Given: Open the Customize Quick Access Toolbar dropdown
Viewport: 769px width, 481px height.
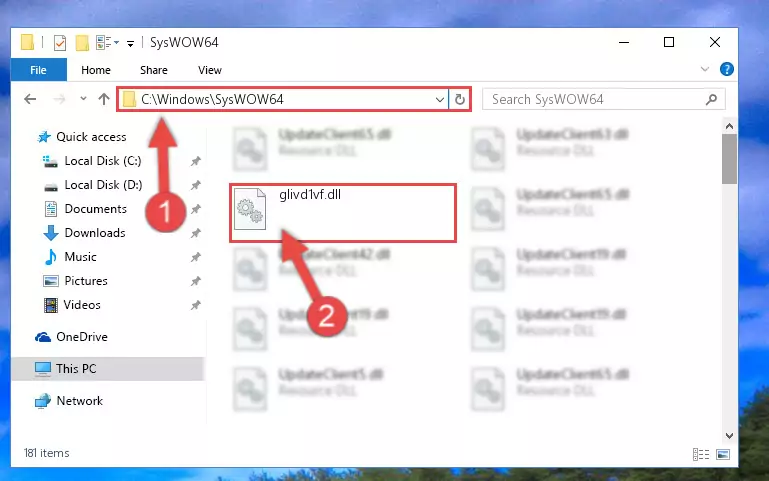Looking at the screenshot, I should (x=130, y=44).
